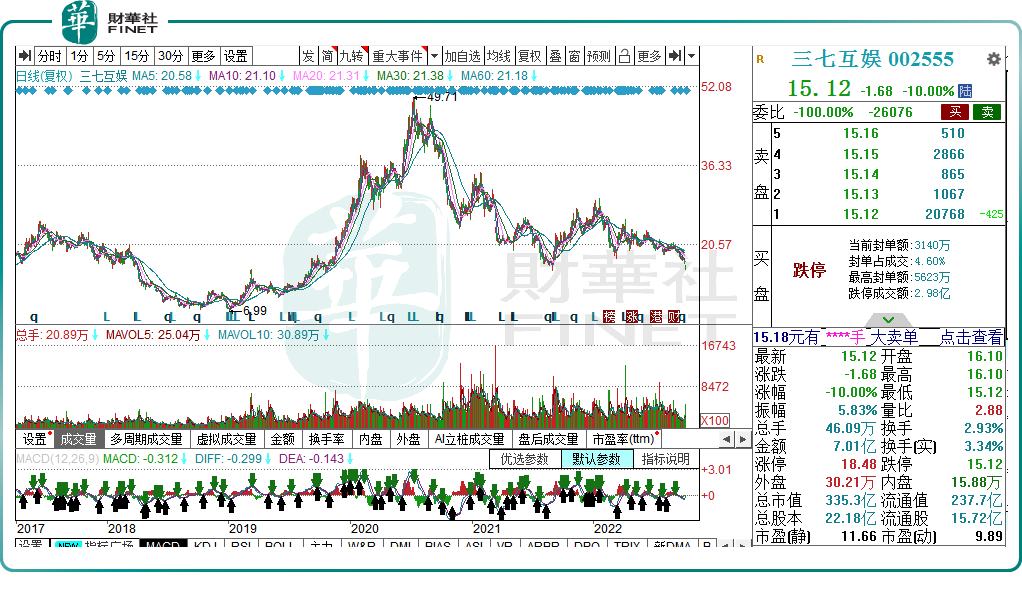Toggle the 简 simplified view button
This screenshot has height=592, width=1022.
(327, 56)
